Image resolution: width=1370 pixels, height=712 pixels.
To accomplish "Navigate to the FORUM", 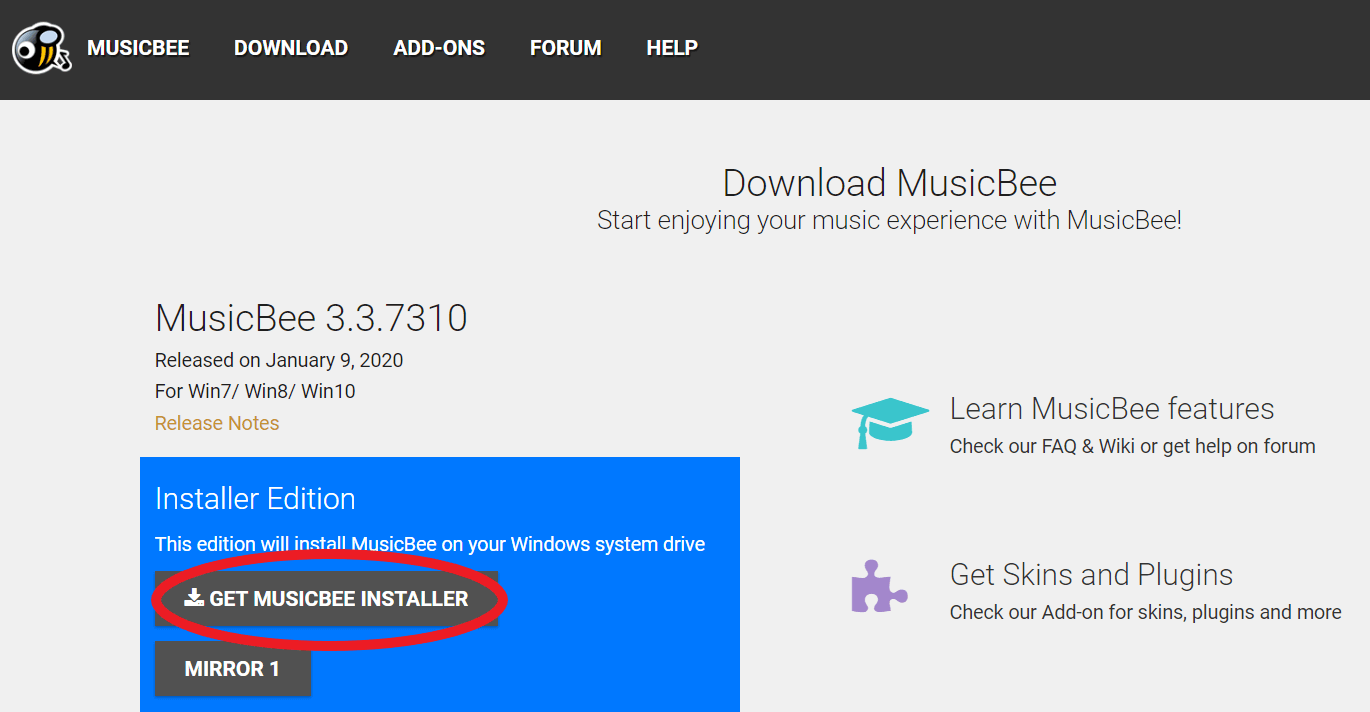I will point(565,48).
